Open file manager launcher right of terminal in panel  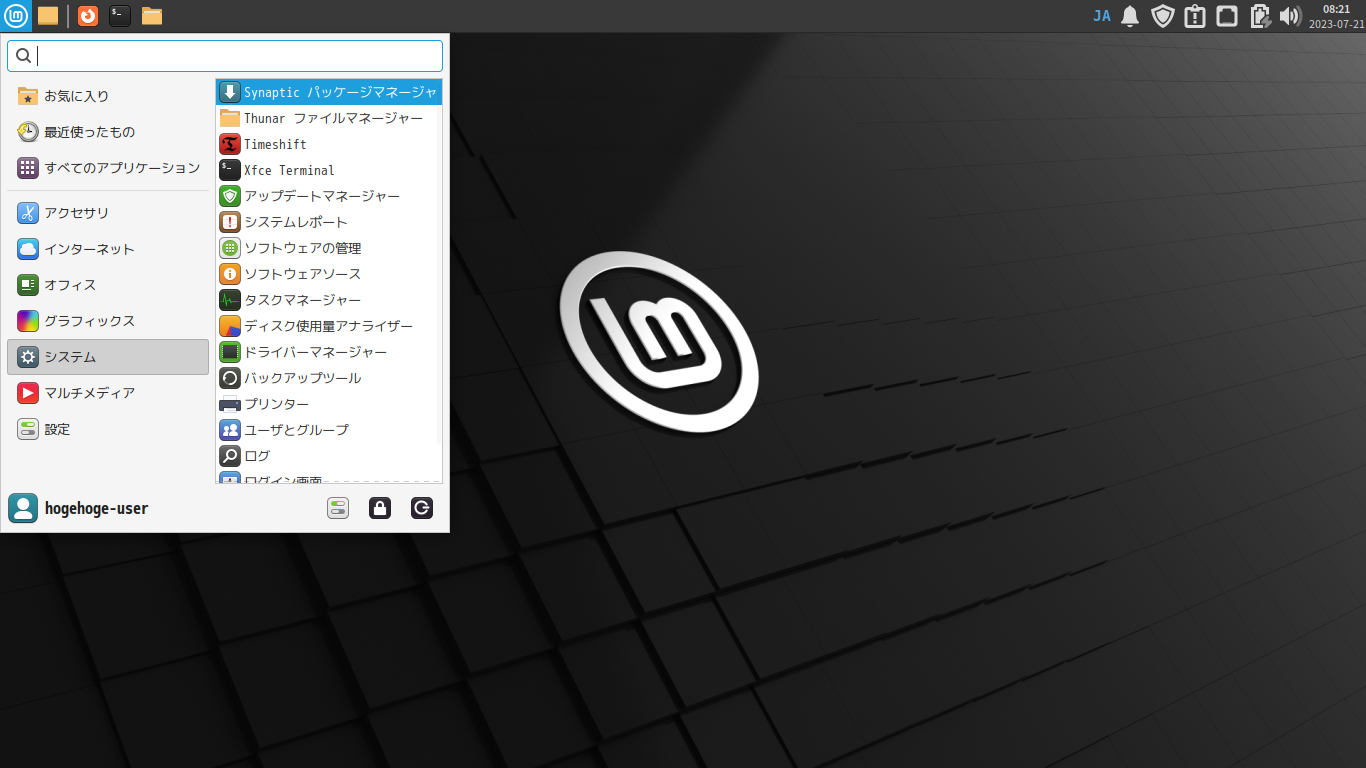(152, 16)
